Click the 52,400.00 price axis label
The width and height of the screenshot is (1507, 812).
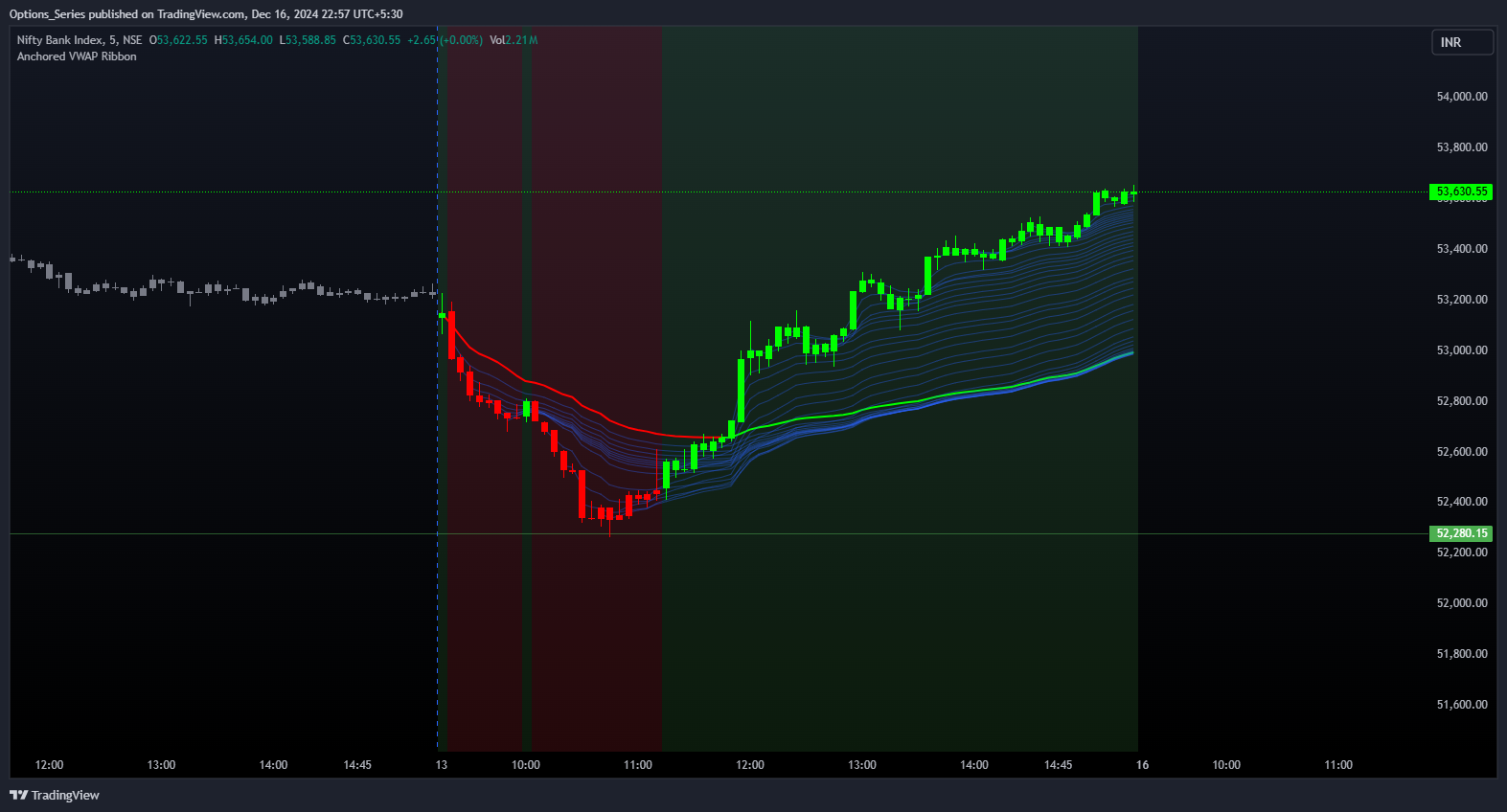pos(1462,502)
